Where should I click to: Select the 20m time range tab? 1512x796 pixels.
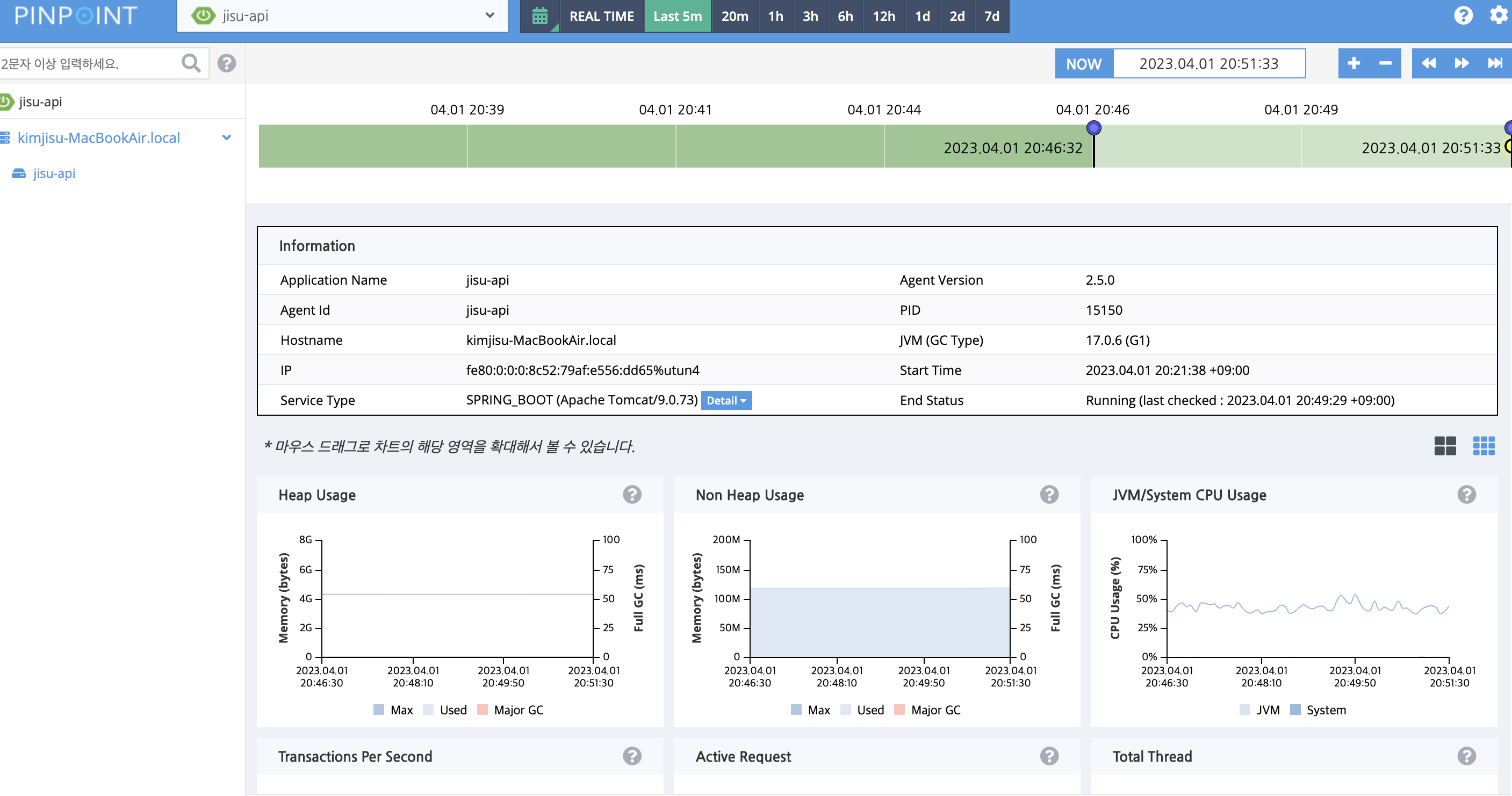point(735,16)
